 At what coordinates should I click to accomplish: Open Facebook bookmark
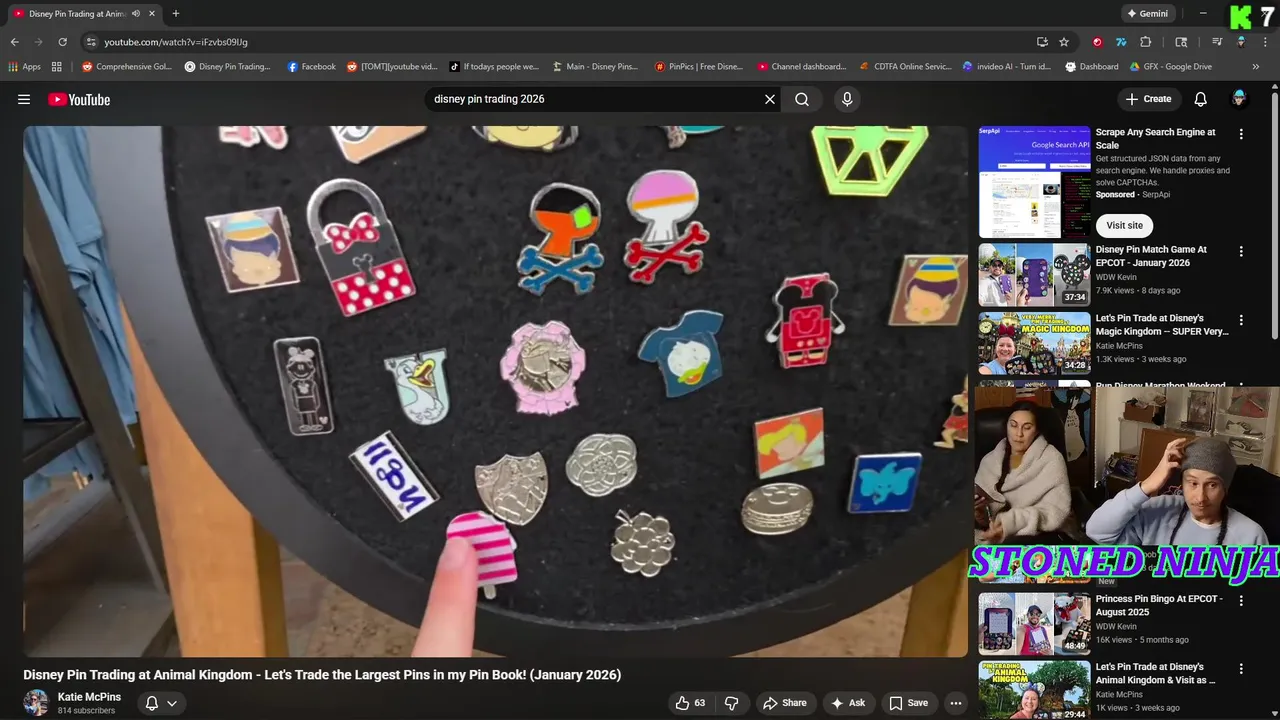tap(311, 67)
